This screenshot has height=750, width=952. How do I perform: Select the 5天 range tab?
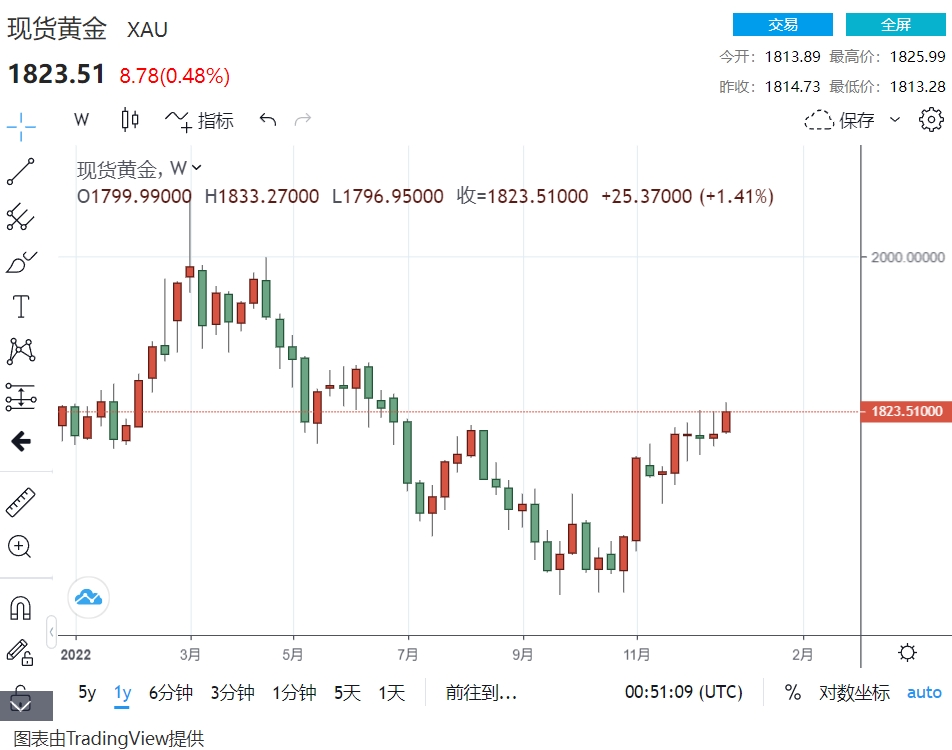coord(347,692)
